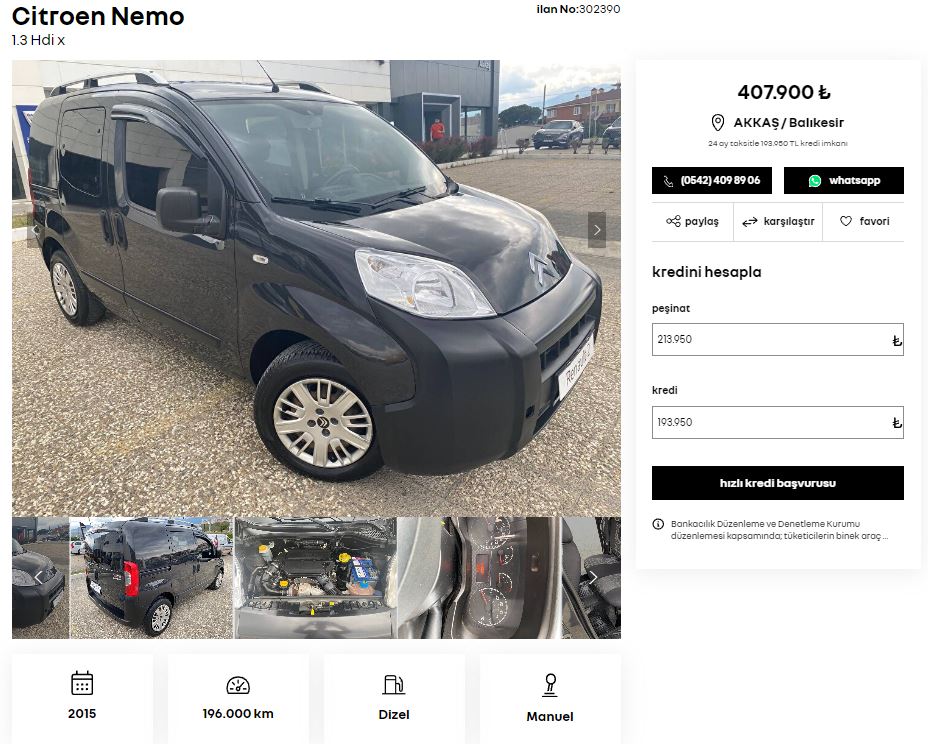
Task: Click the 2015 calendar icon
Action: coord(82,683)
